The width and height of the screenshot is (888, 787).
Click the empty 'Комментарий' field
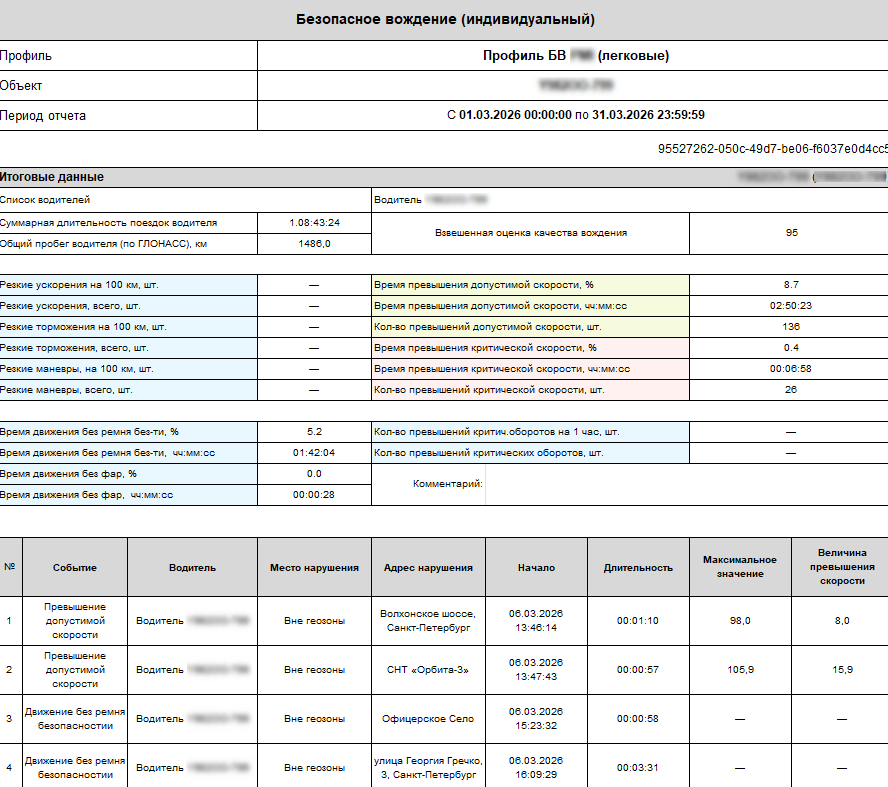pos(685,484)
